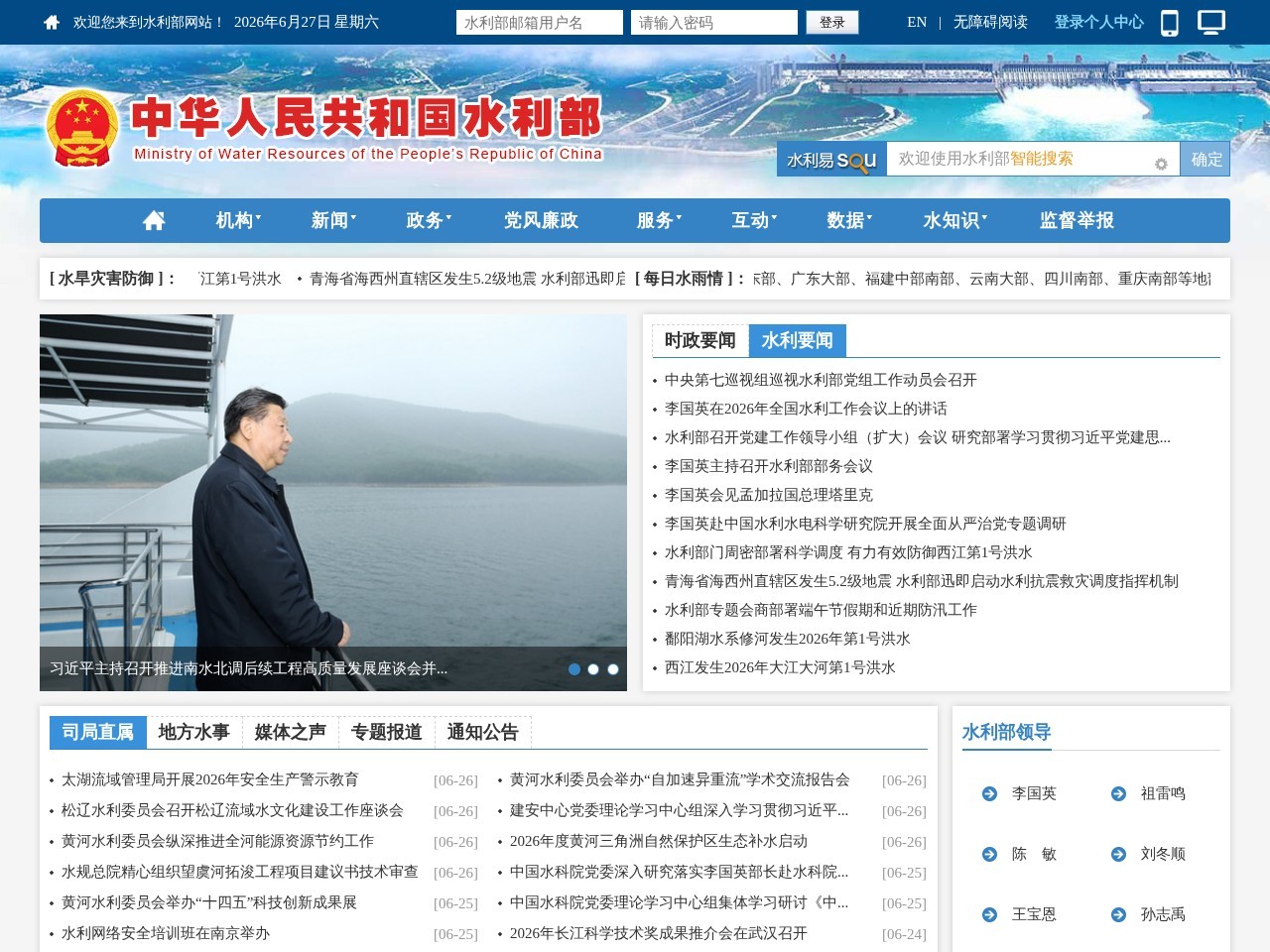1270x952 pixels.
Task: Select the third carousel dot
Action: click(x=613, y=669)
